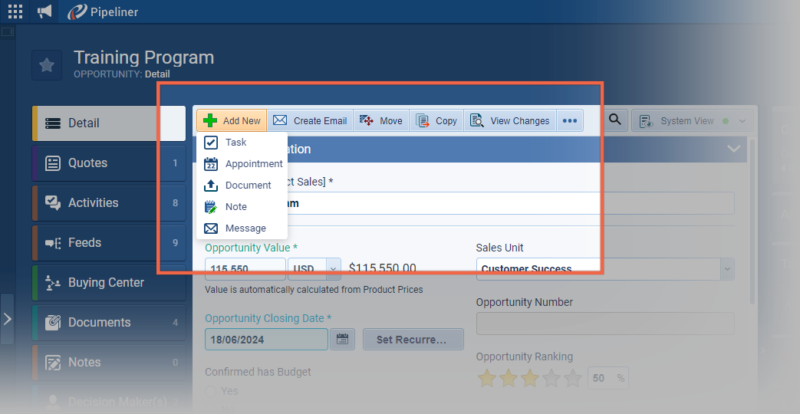
Task: Click the vertical scrollbar of the form
Action: click(753, 222)
